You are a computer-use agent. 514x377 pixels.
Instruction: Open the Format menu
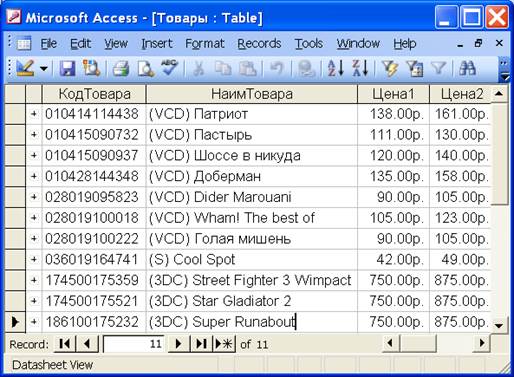[x=205, y=44]
